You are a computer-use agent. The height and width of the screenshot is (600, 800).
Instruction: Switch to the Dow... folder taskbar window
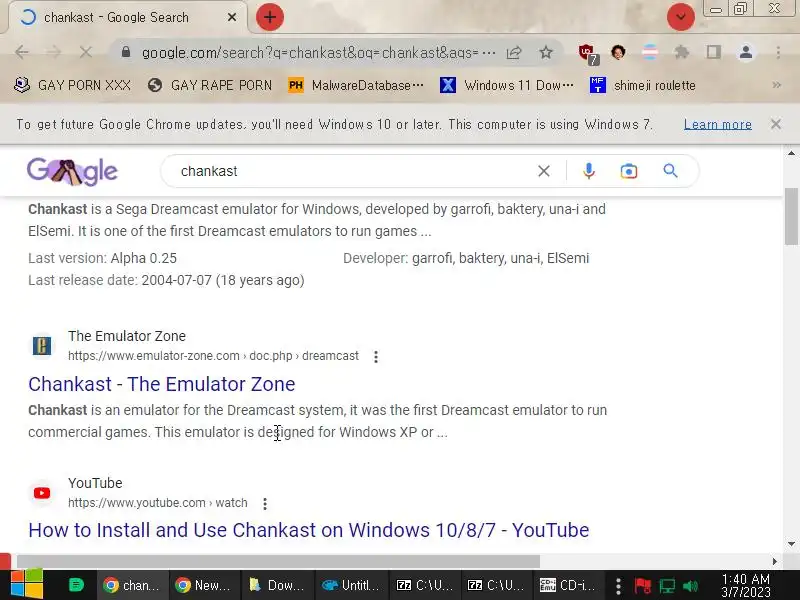tap(277, 585)
